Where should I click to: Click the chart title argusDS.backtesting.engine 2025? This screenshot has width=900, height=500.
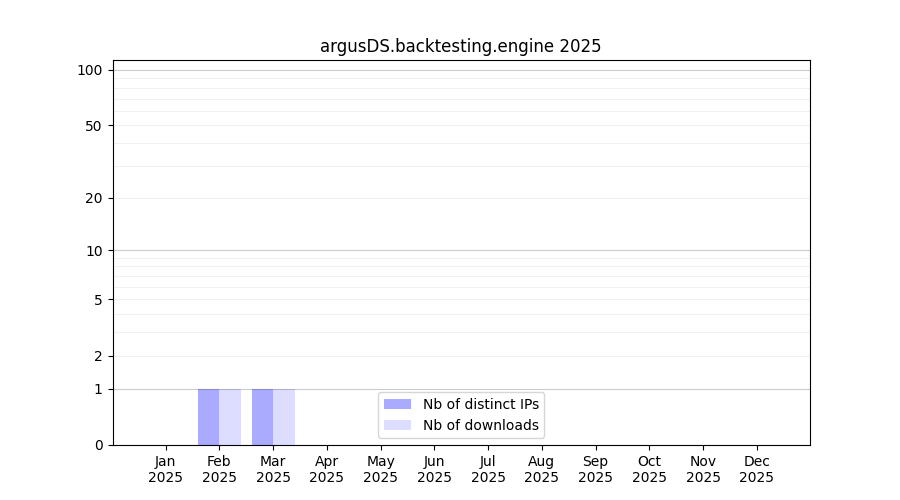460,46
